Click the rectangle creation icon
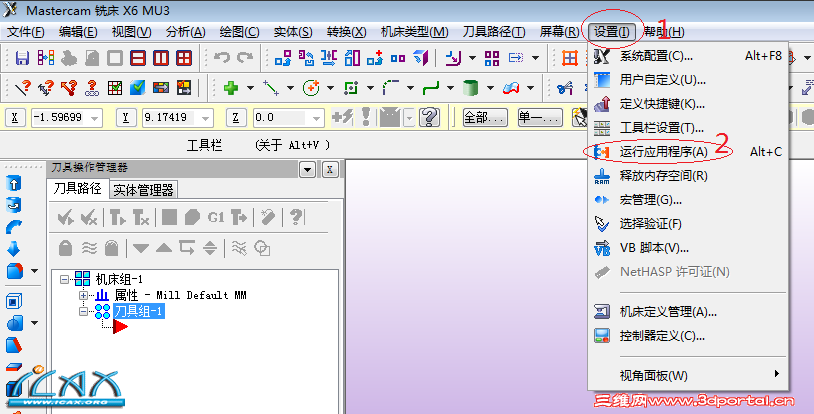 click(351, 88)
